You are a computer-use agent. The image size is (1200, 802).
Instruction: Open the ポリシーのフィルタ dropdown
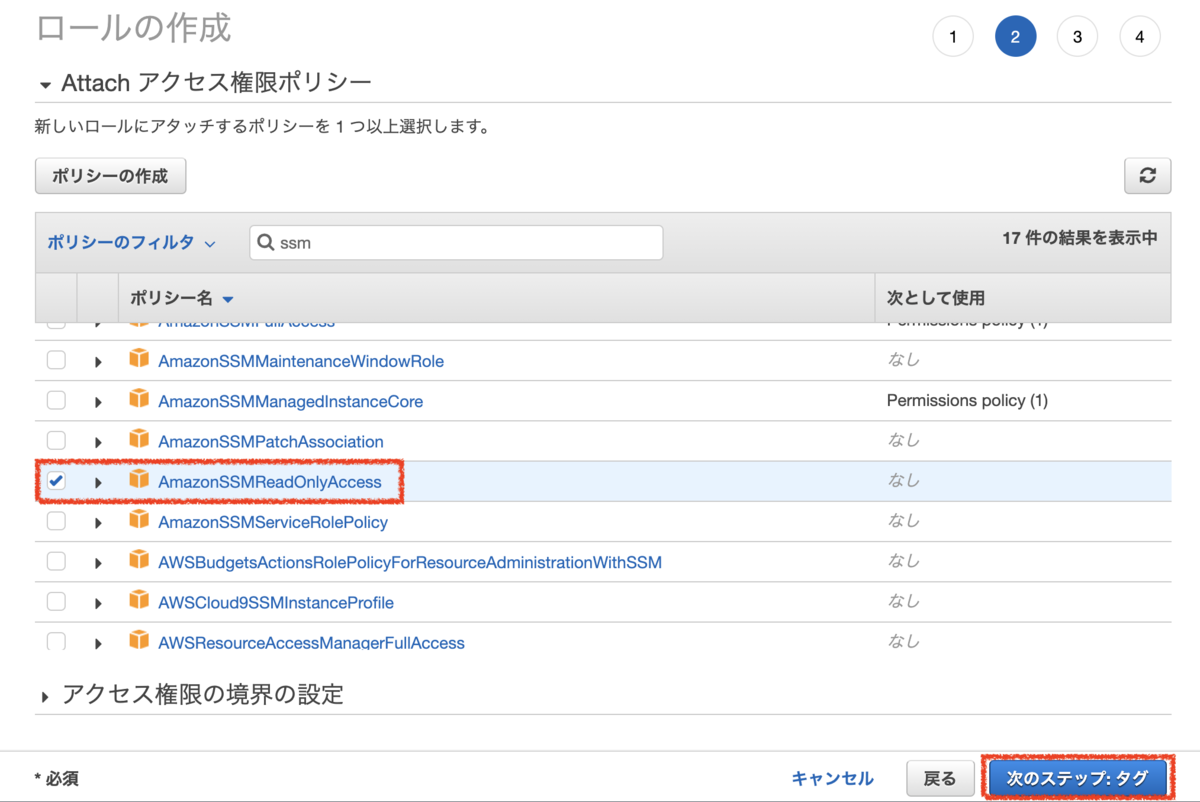[131, 242]
